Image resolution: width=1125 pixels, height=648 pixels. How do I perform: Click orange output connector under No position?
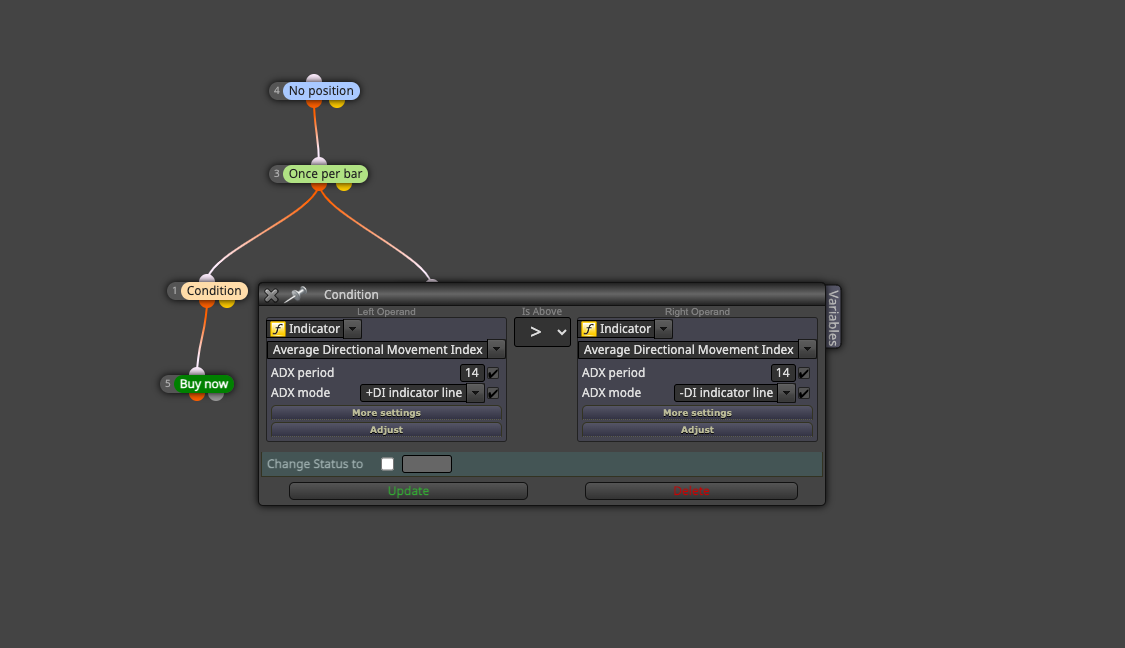click(314, 103)
